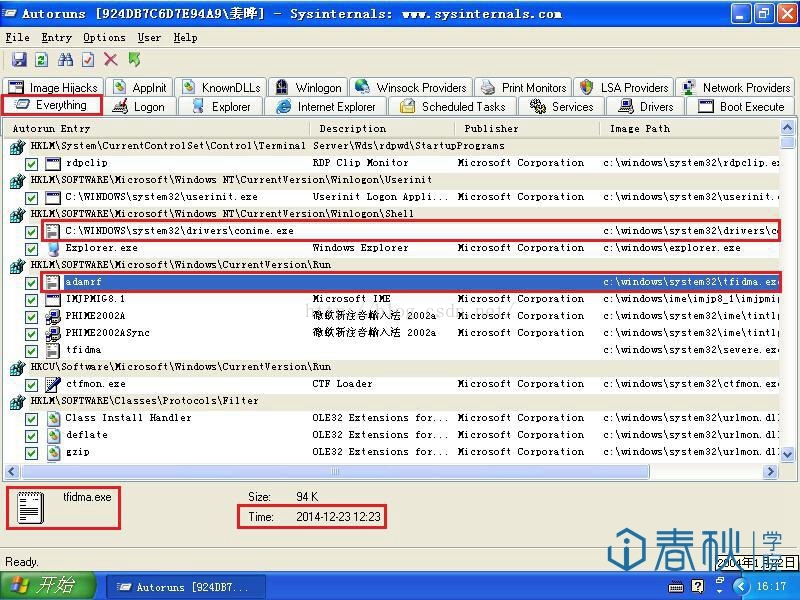The width and height of the screenshot is (800, 600).
Task: Switch to the Services tab
Action: coord(561,107)
